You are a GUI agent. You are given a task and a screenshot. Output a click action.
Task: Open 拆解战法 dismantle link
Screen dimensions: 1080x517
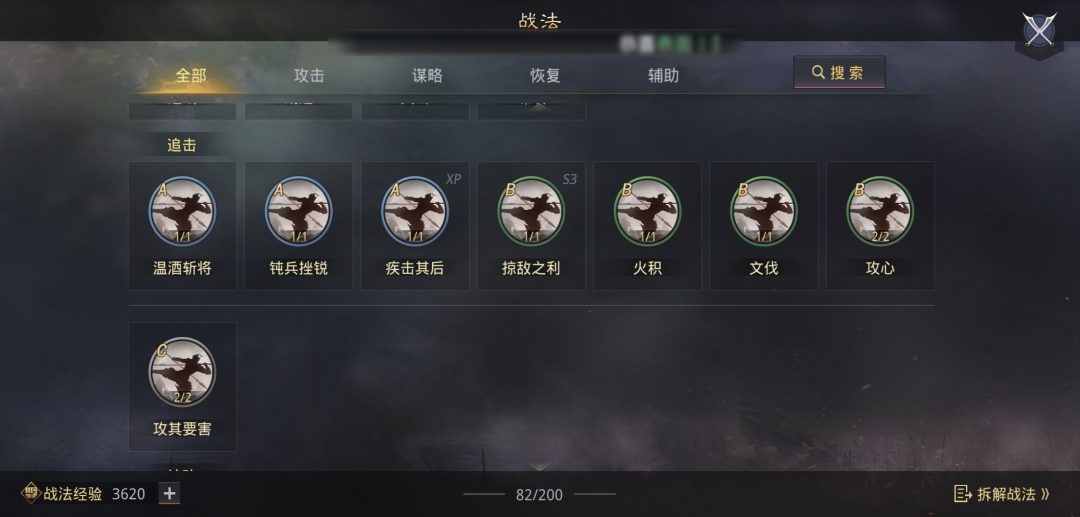(x=1002, y=494)
